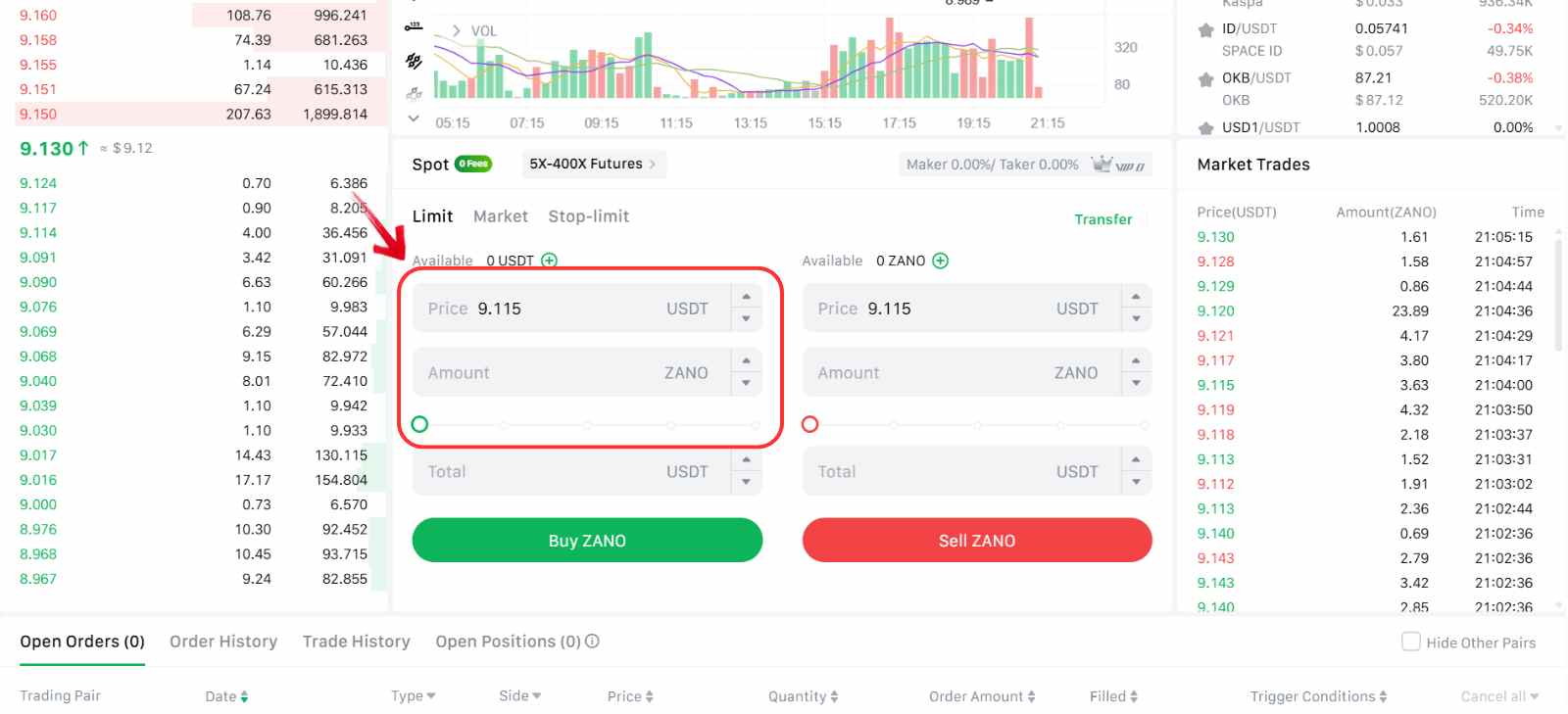
Task: Click the info icon next to Open Positions
Action: (592, 642)
